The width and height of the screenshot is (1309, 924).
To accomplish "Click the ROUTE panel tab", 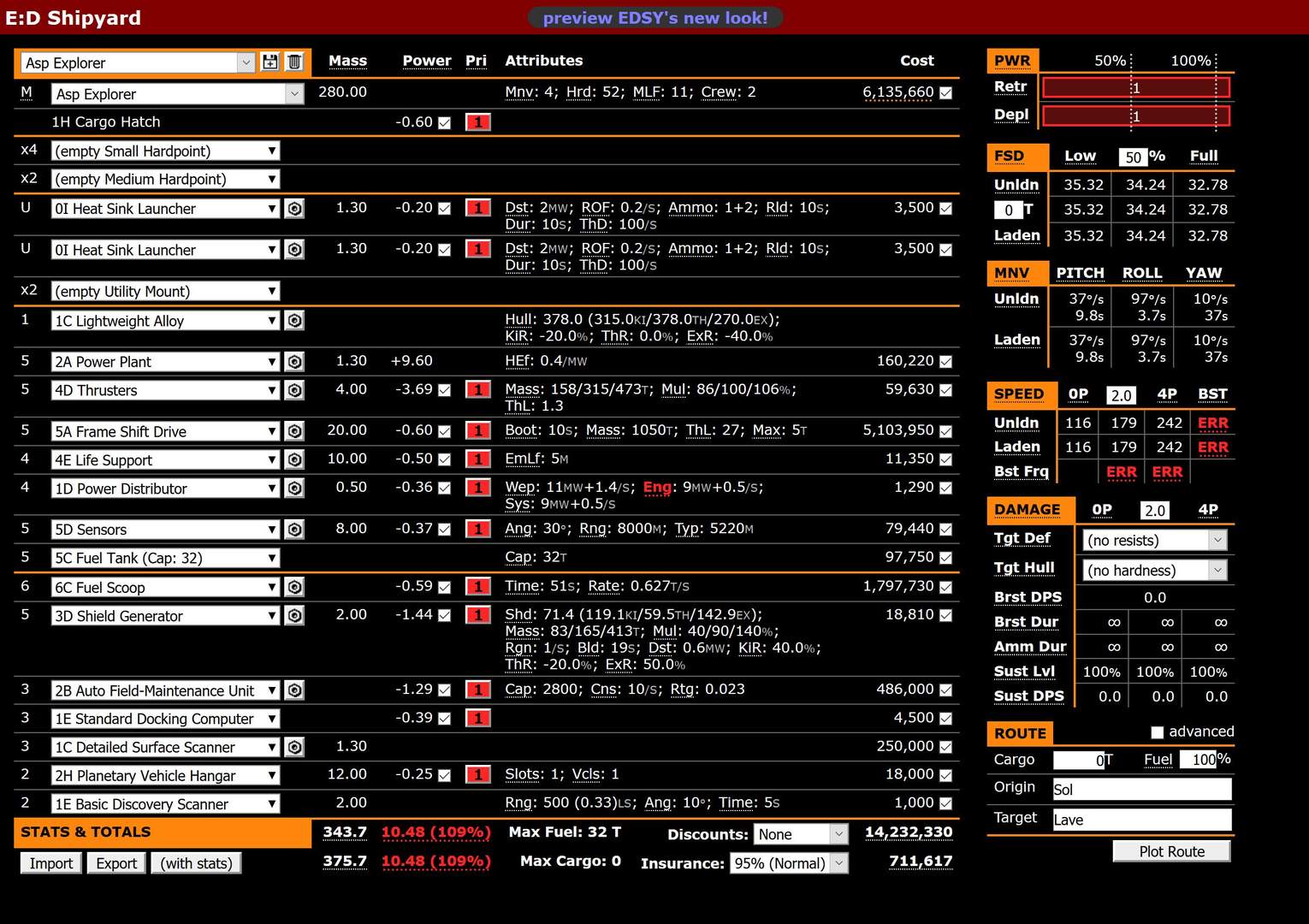I will tap(1020, 733).
